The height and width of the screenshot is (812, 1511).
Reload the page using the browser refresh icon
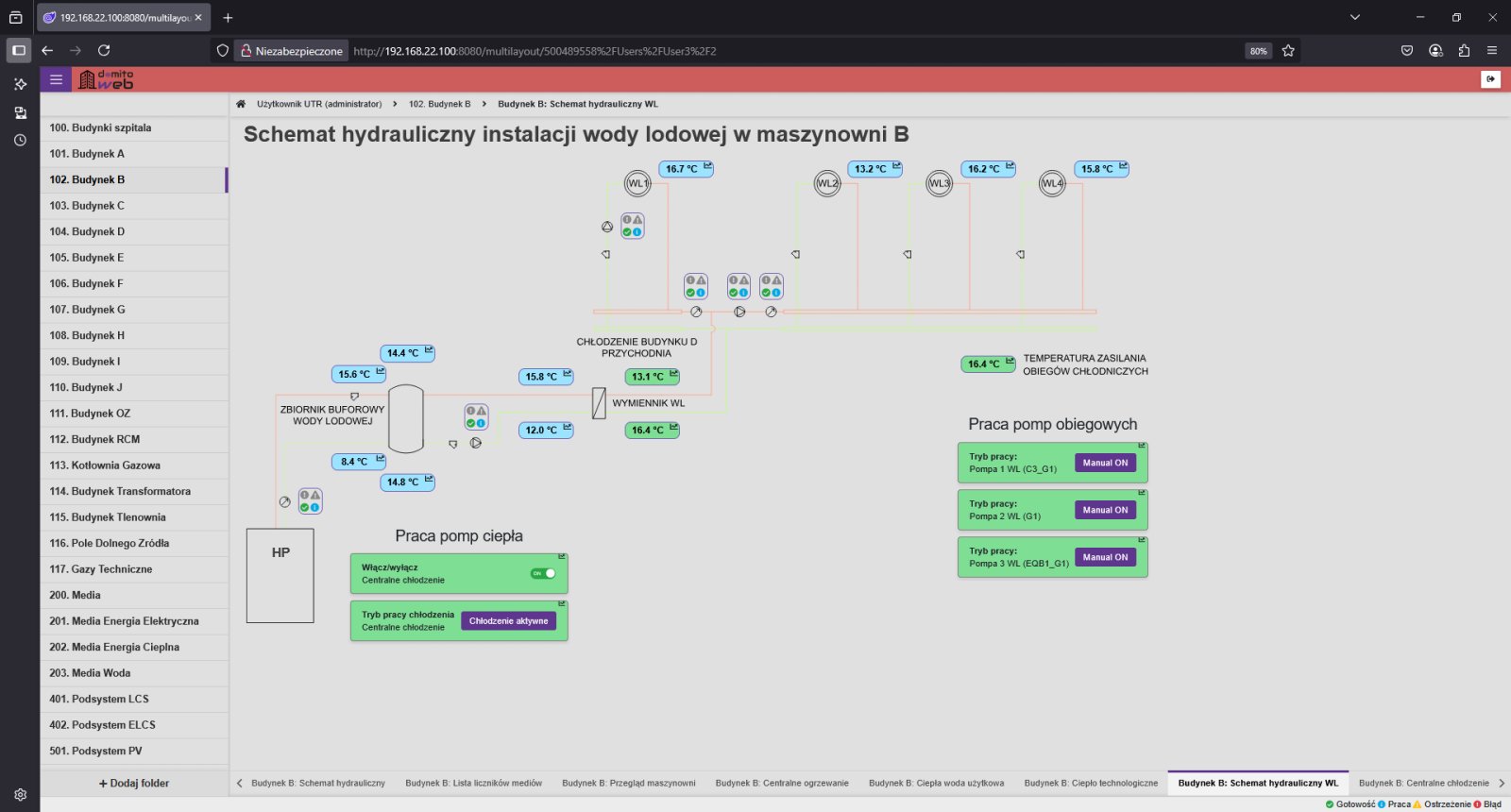pos(104,51)
